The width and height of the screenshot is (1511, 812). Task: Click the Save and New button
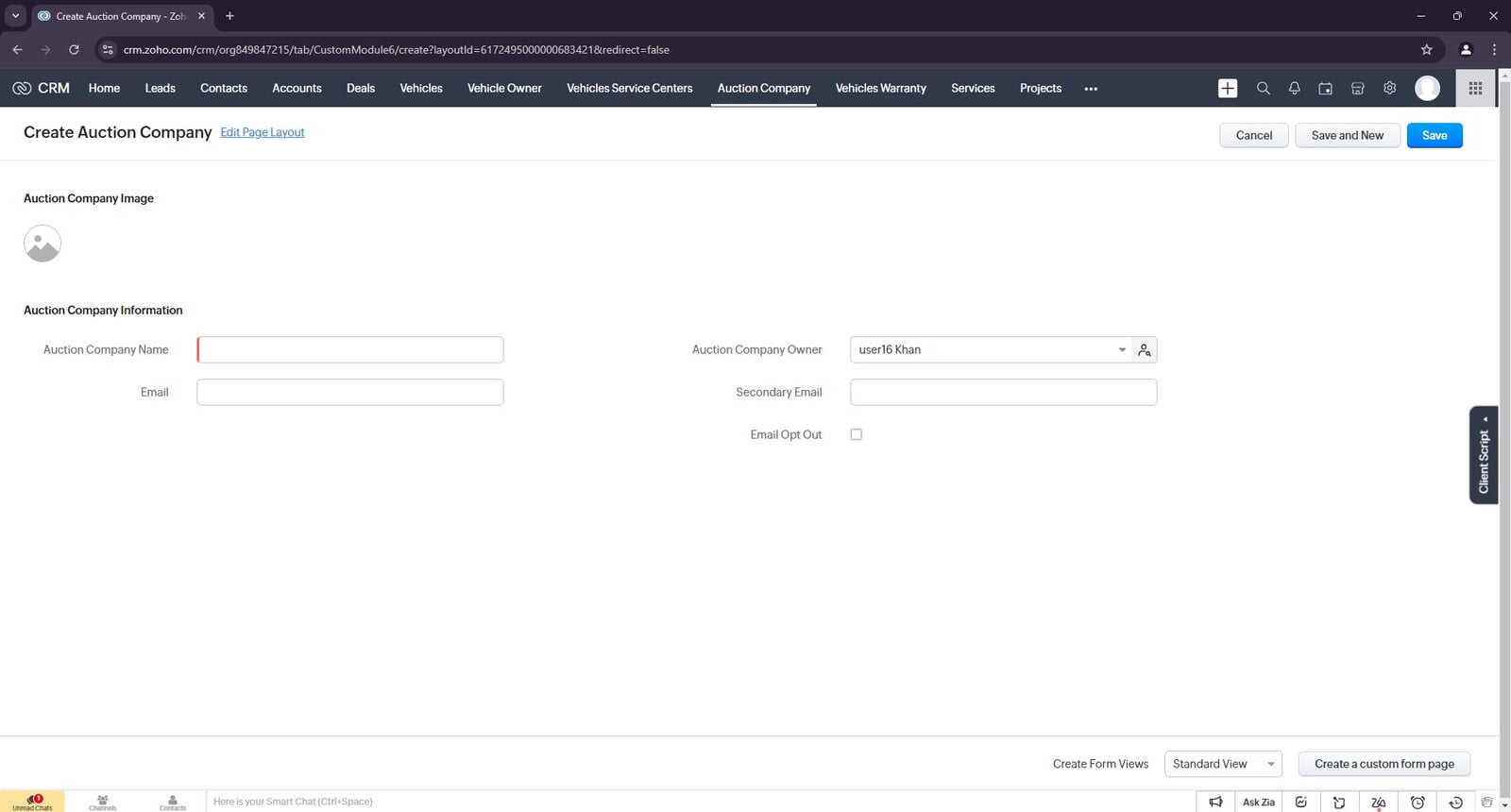1347,135
